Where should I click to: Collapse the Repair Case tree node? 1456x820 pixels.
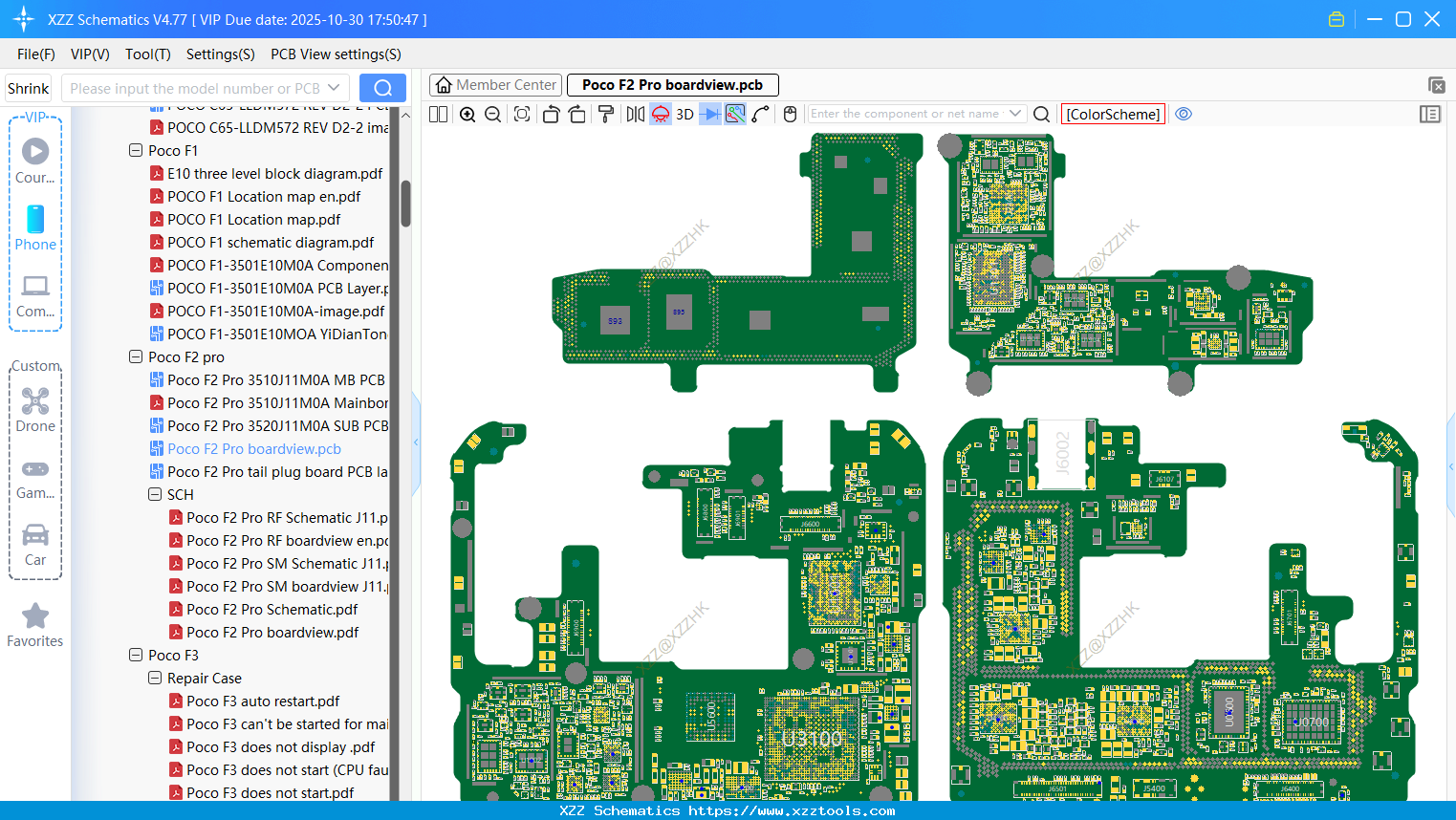pyautogui.click(x=155, y=679)
